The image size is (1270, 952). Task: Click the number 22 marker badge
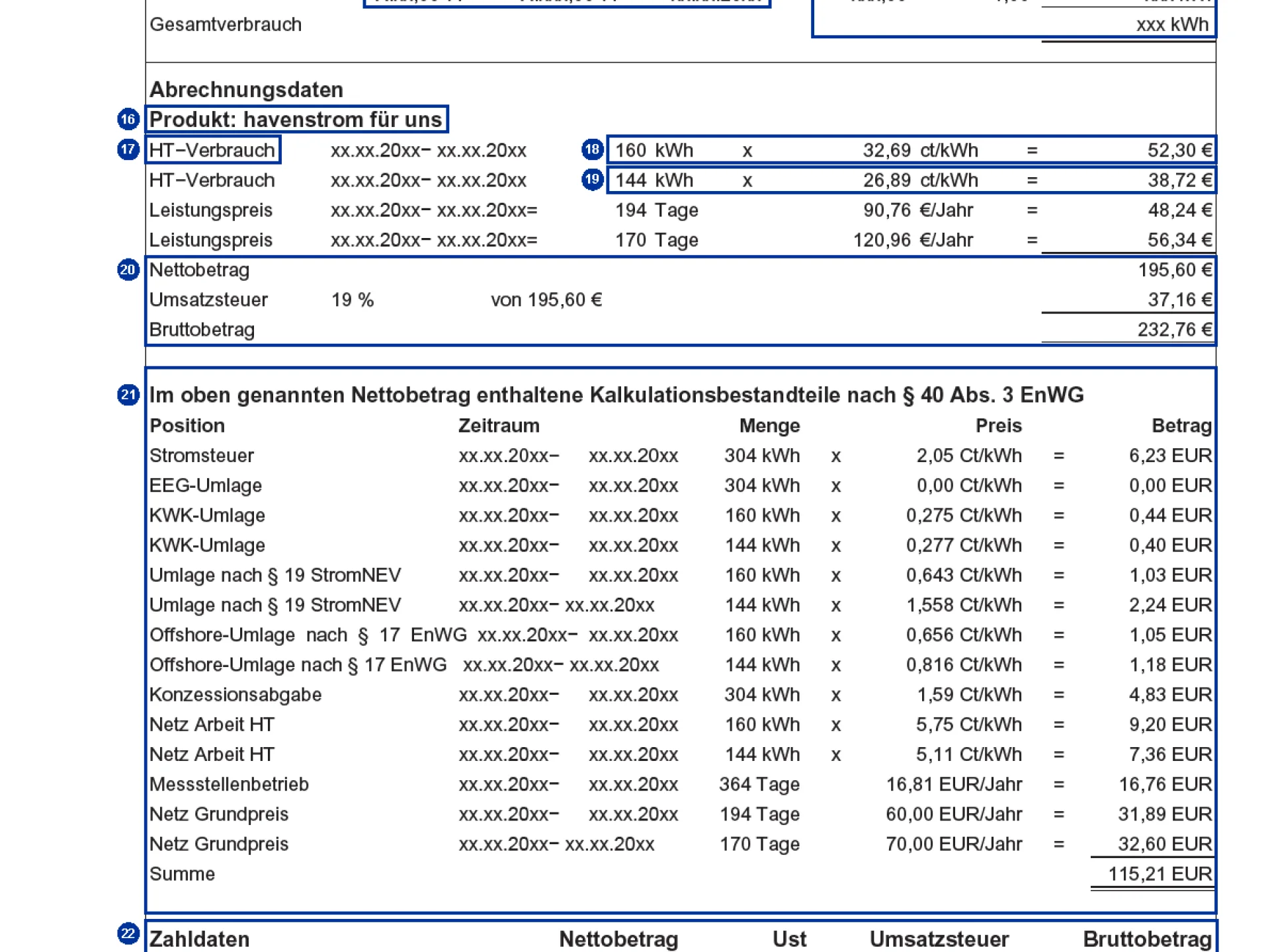click(128, 933)
